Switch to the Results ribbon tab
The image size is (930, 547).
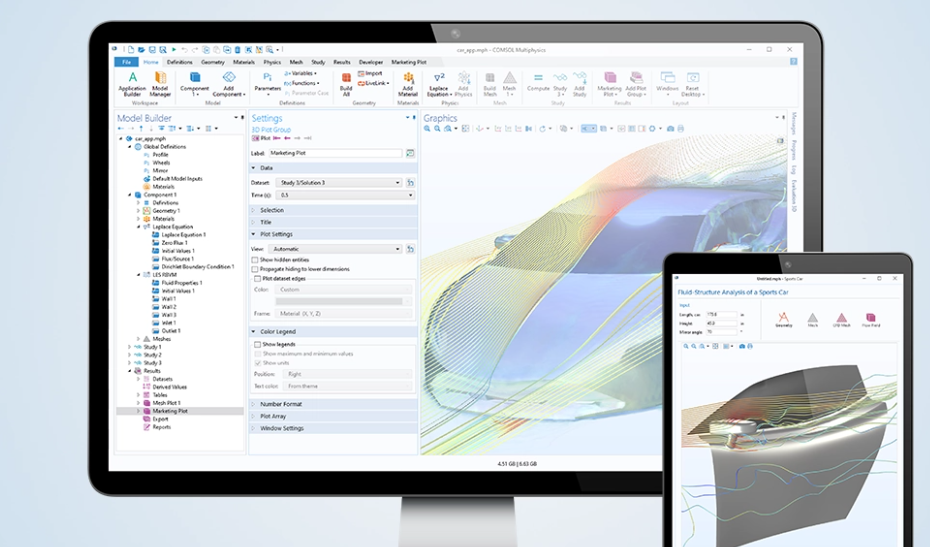(342, 62)
